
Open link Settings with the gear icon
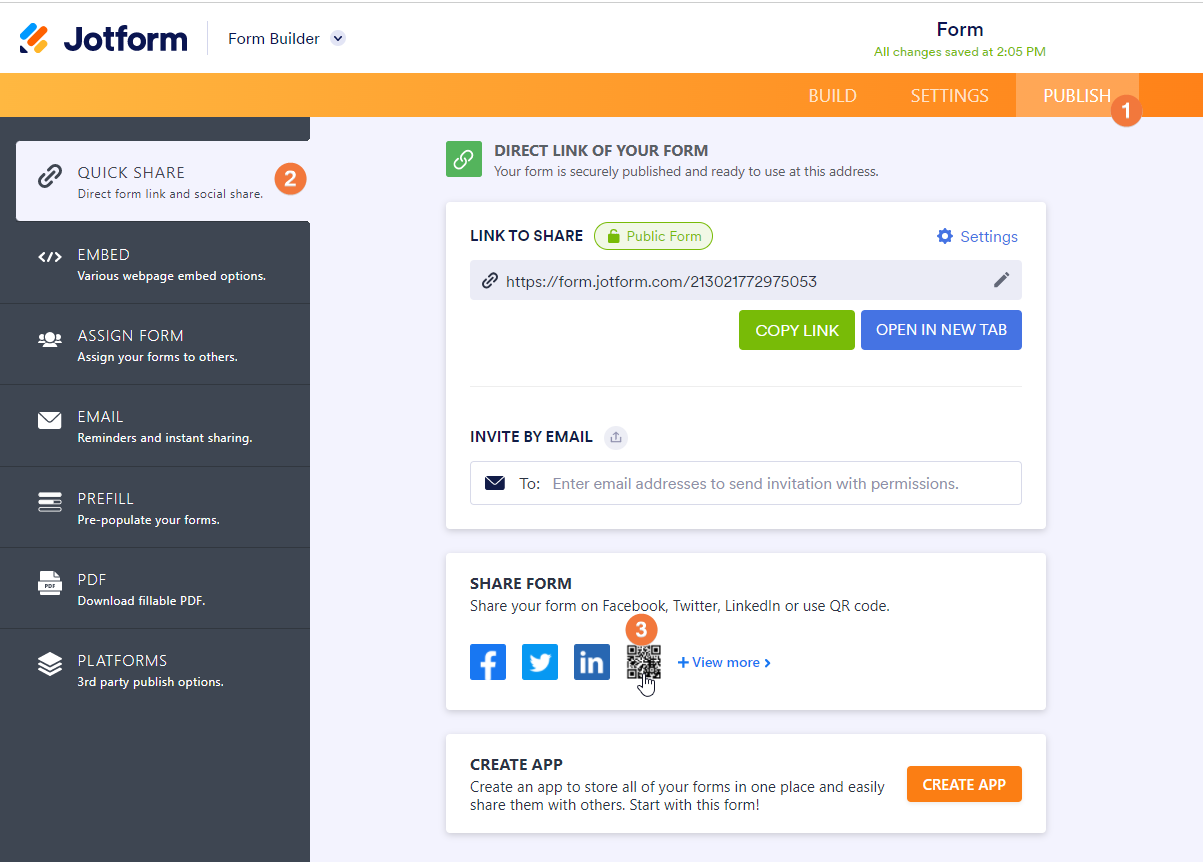coord(977,237)
